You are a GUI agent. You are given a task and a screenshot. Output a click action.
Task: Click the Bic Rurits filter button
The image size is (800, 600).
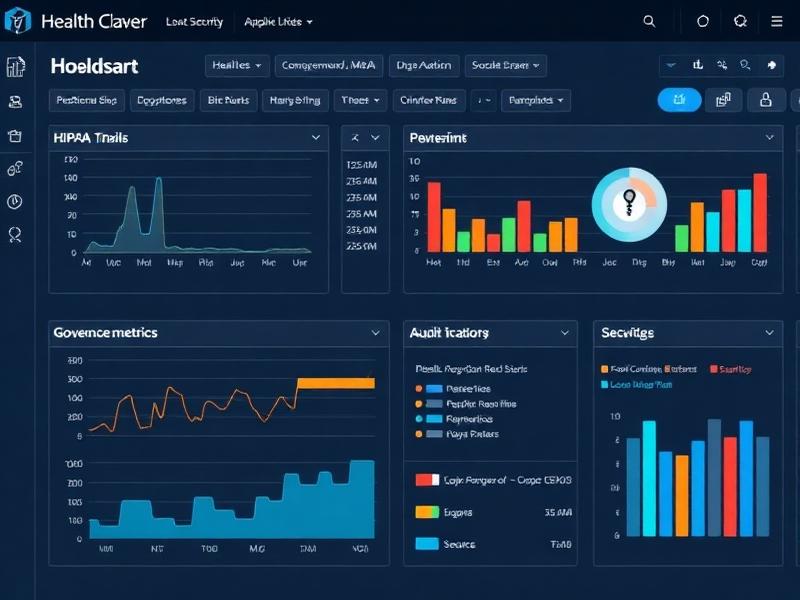[229, 101]
